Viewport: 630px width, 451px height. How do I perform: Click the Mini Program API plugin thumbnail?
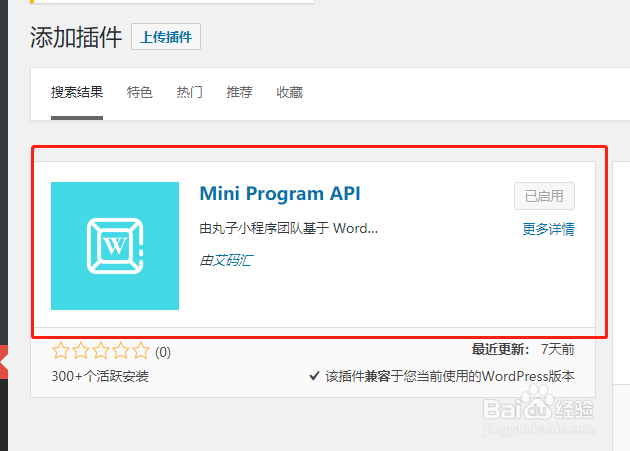pos(115,246)
